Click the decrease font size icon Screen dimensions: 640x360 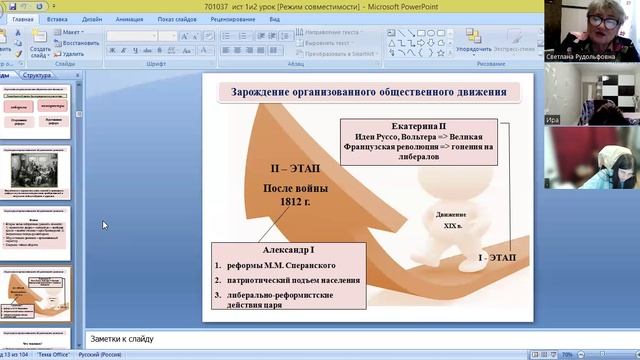click(196, 37)
